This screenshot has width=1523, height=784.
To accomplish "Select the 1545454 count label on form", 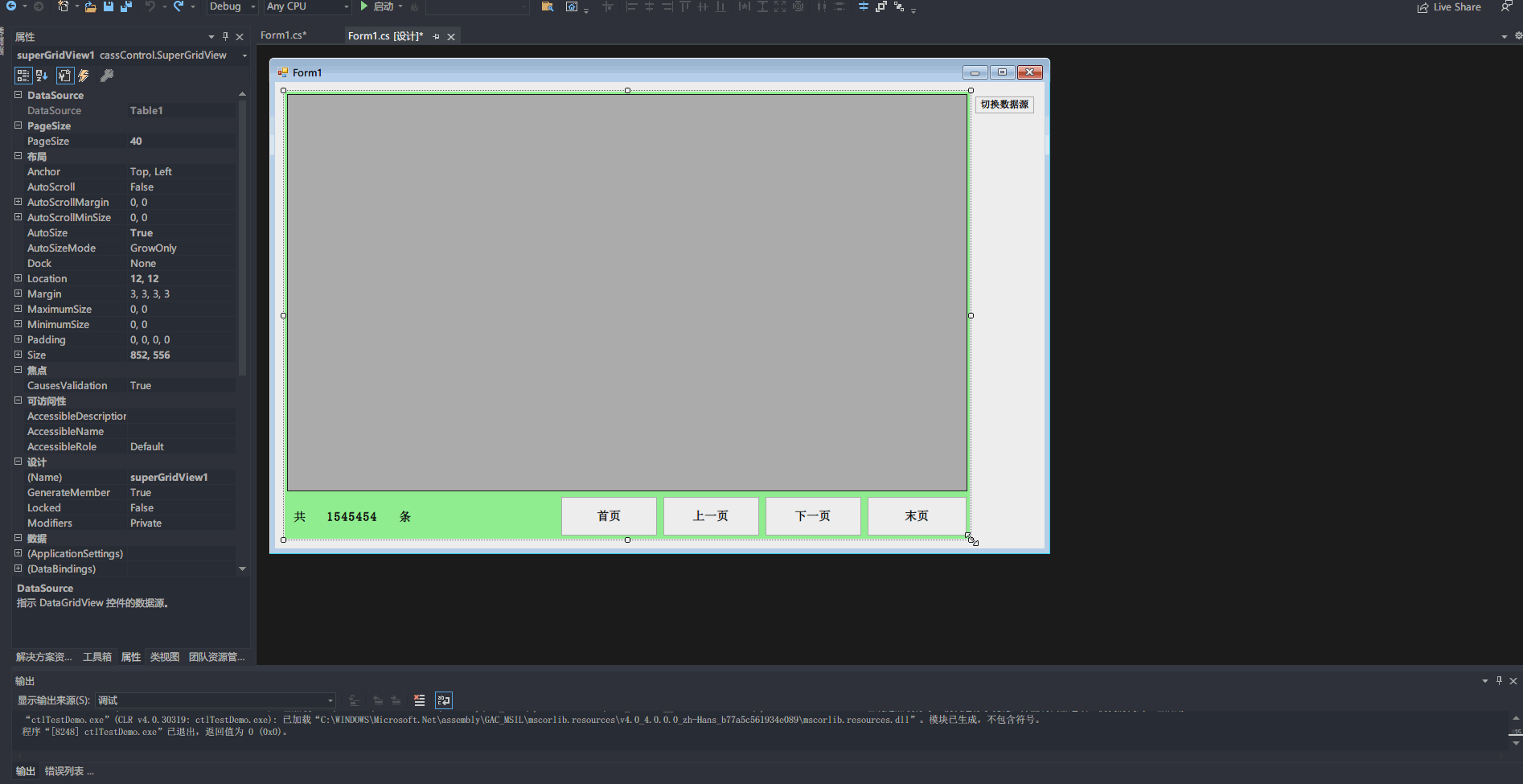I will click(x=351, y=517).
